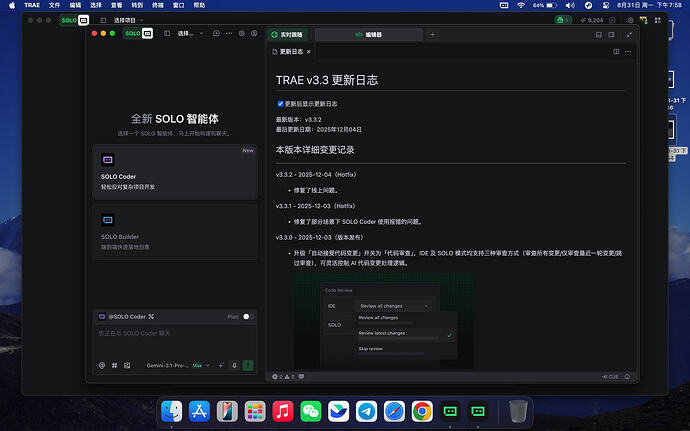Open the three-dot more menu beside chat icon

tap(229, 33)
